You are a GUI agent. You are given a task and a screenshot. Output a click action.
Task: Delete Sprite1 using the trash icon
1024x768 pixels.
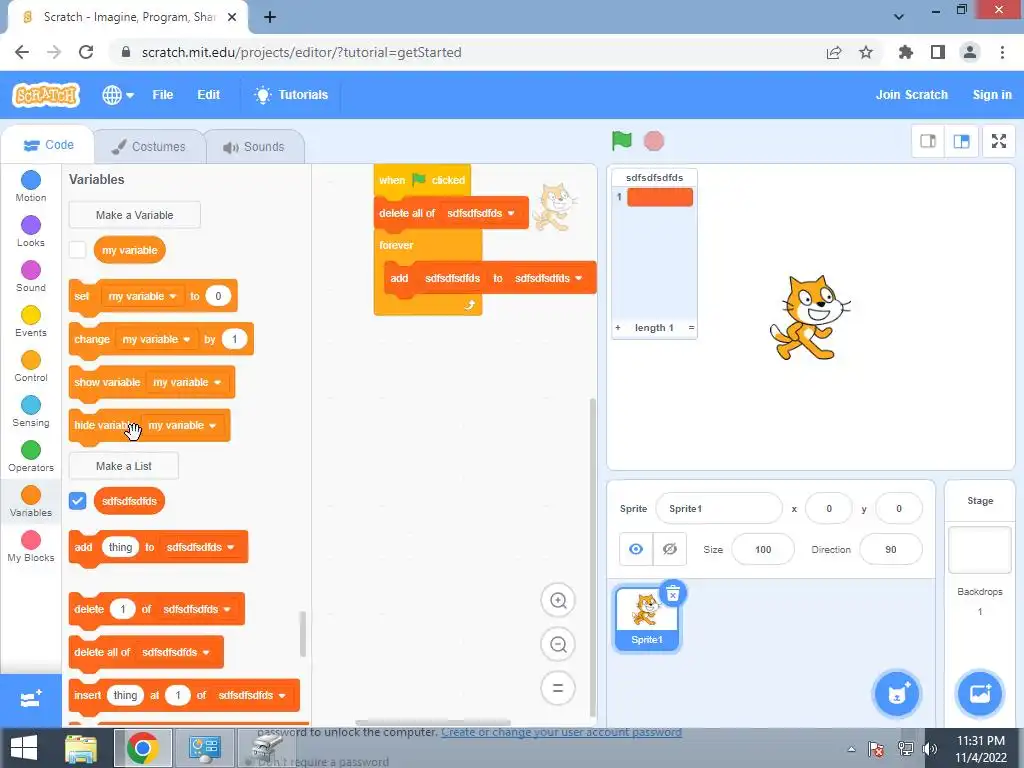pyautogui.click(x=673, y=594)
